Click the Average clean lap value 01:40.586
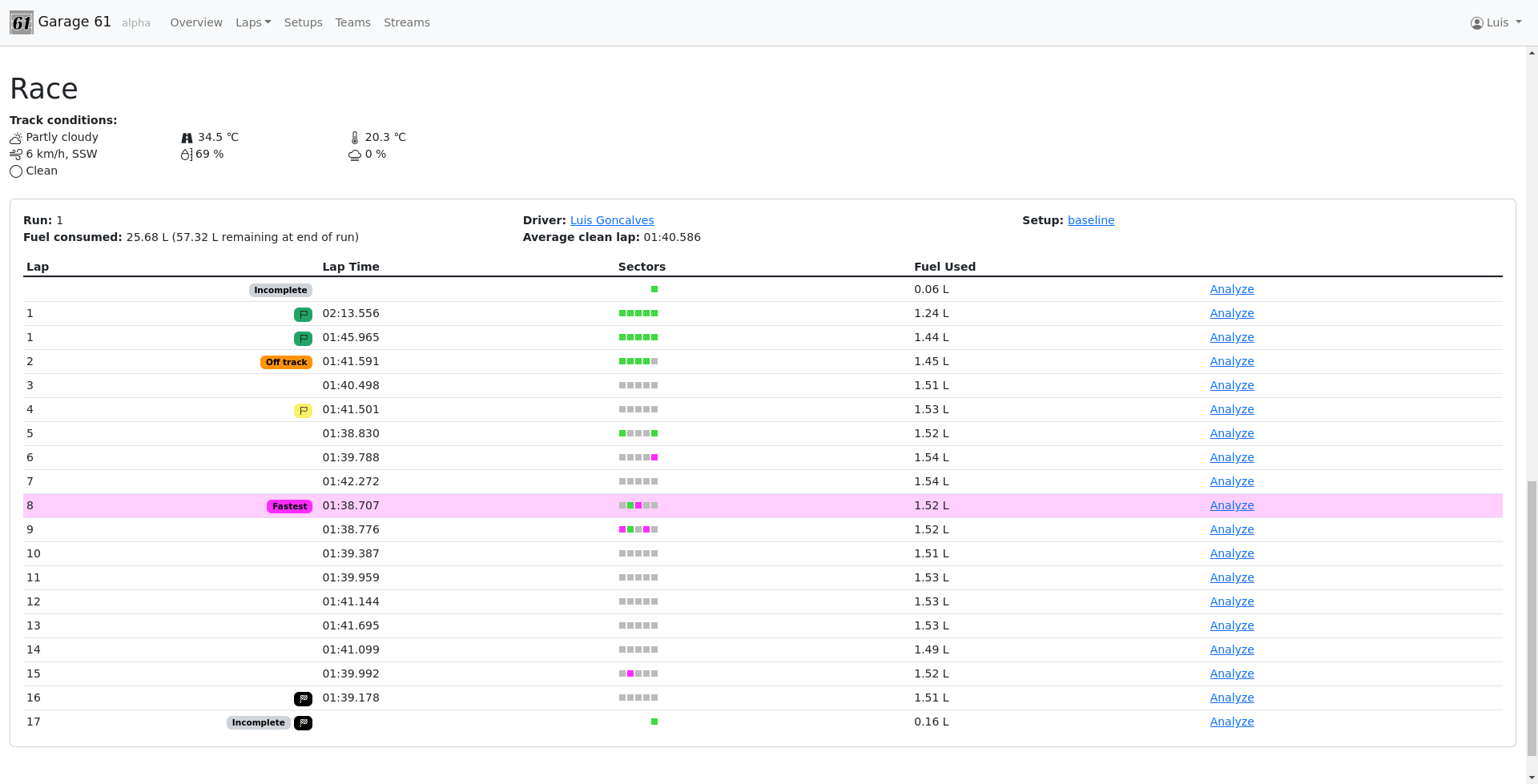1538x784 pixels. tap(672, 237)
